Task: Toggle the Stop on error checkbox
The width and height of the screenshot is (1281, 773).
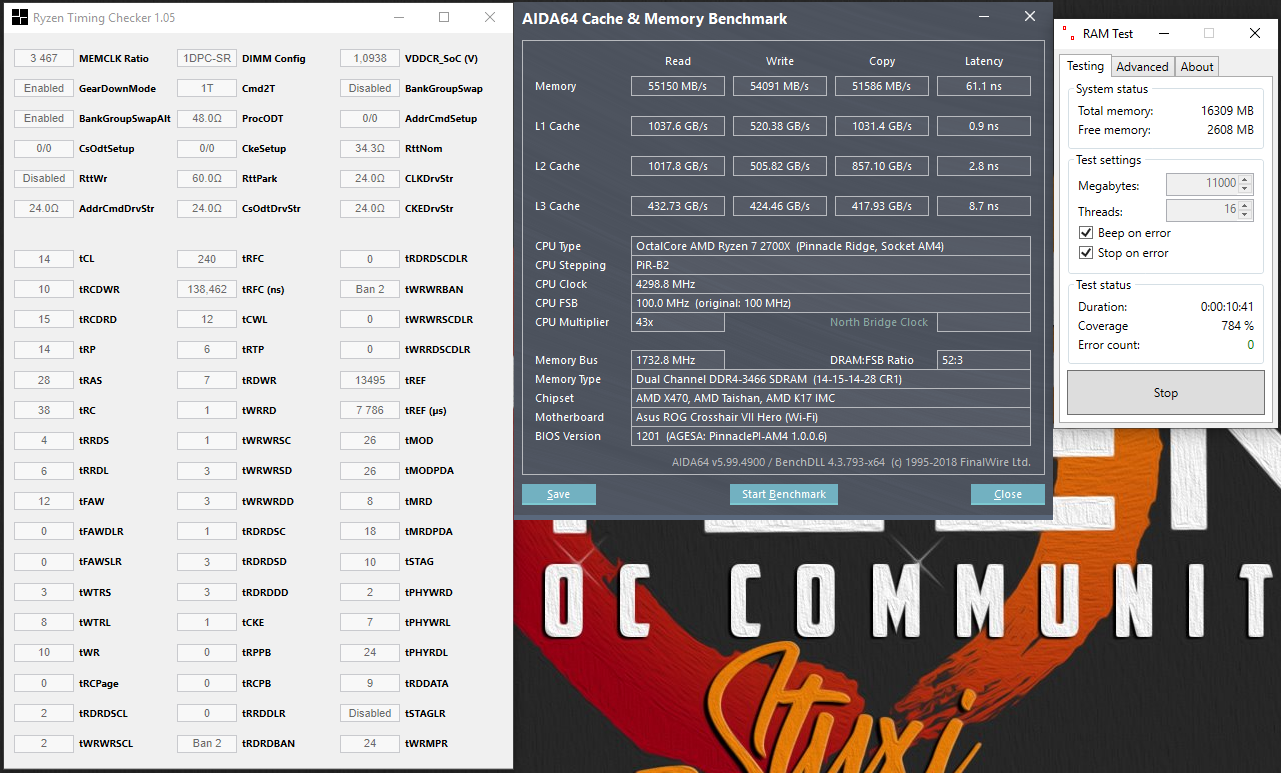Action: [1086, 253]
